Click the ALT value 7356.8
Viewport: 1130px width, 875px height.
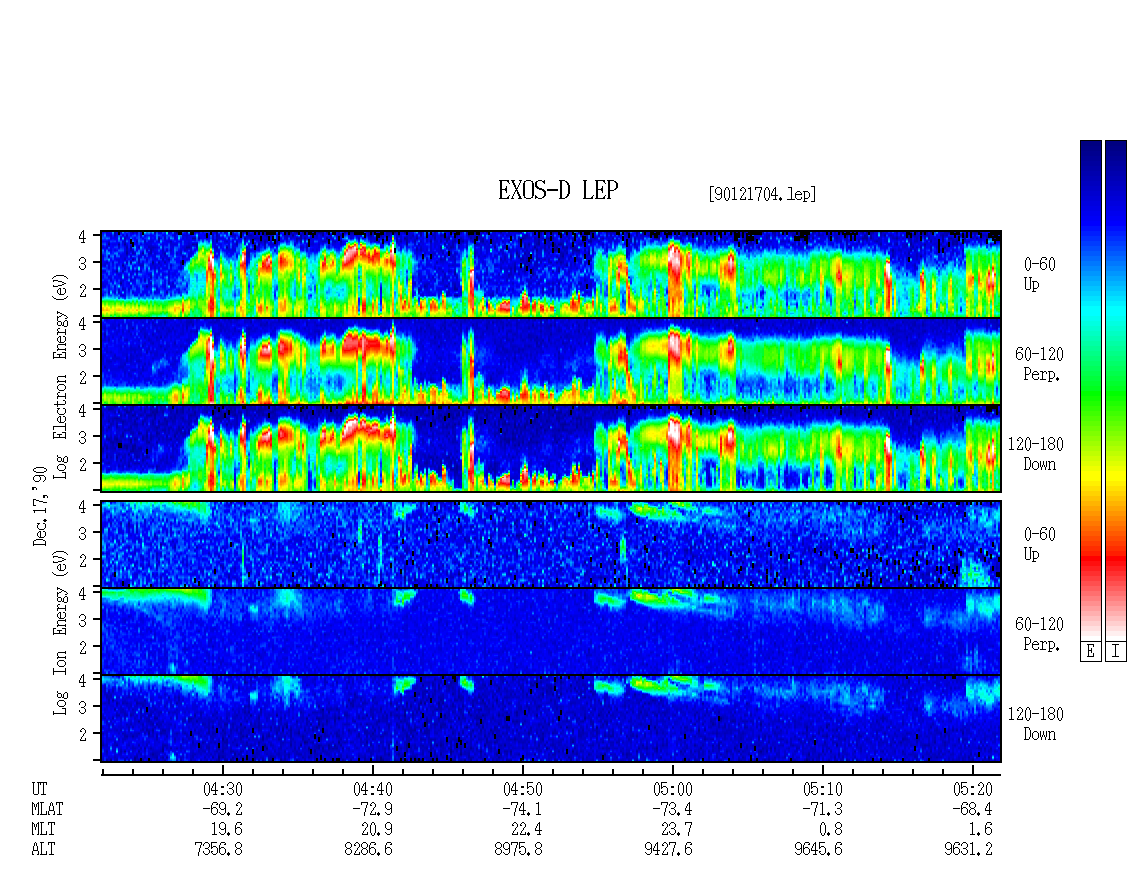[x=218, y=850]
